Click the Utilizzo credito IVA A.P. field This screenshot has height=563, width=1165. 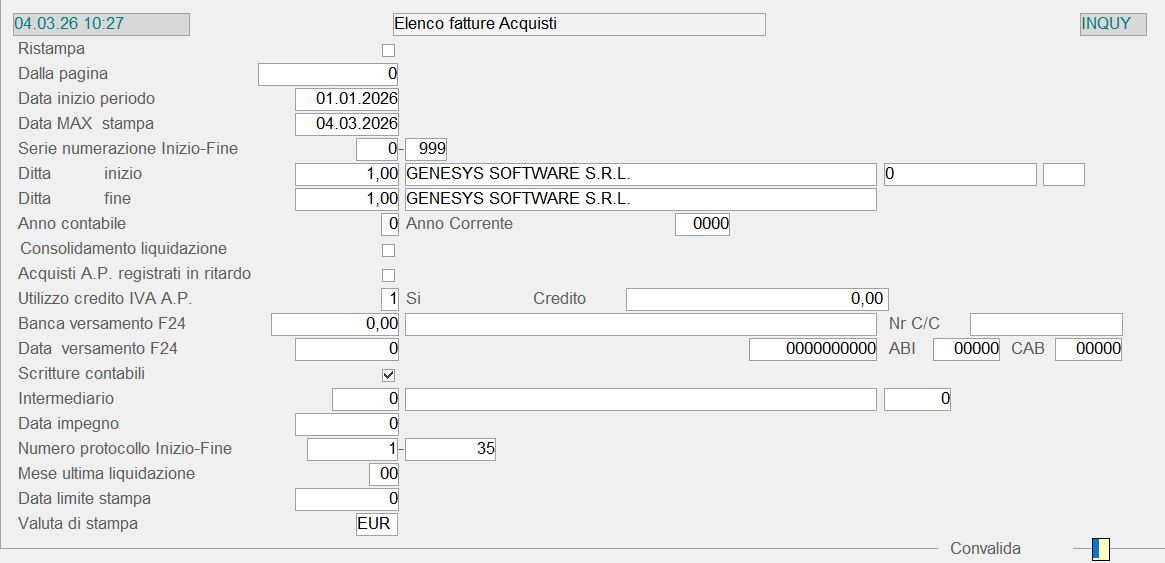coord(390,299)
